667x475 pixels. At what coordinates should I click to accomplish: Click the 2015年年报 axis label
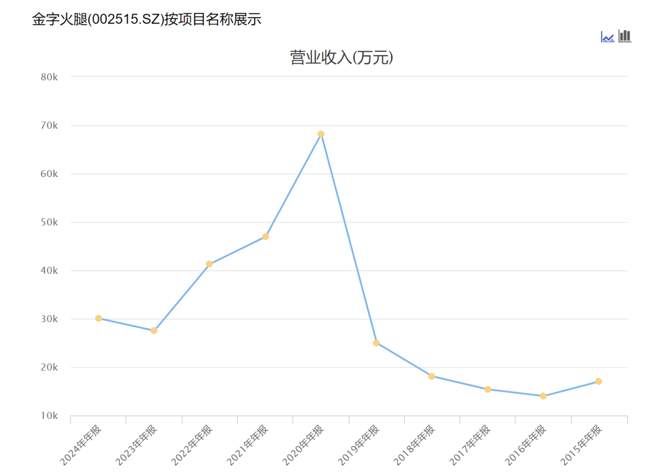coord(581,445)
